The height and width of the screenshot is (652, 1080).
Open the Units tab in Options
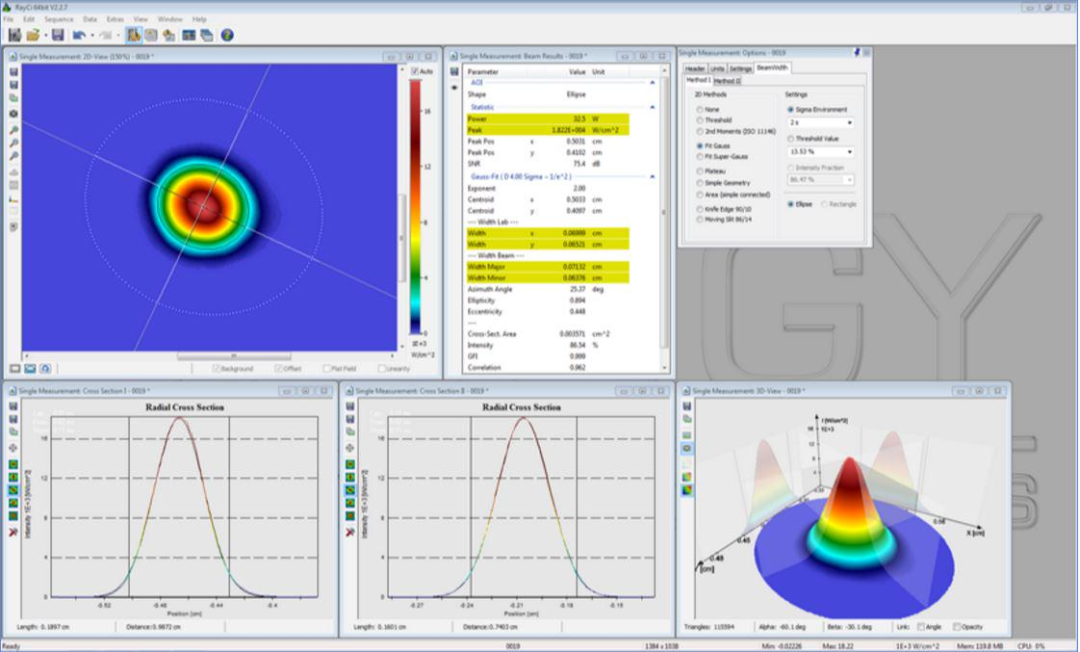[717, 68]
